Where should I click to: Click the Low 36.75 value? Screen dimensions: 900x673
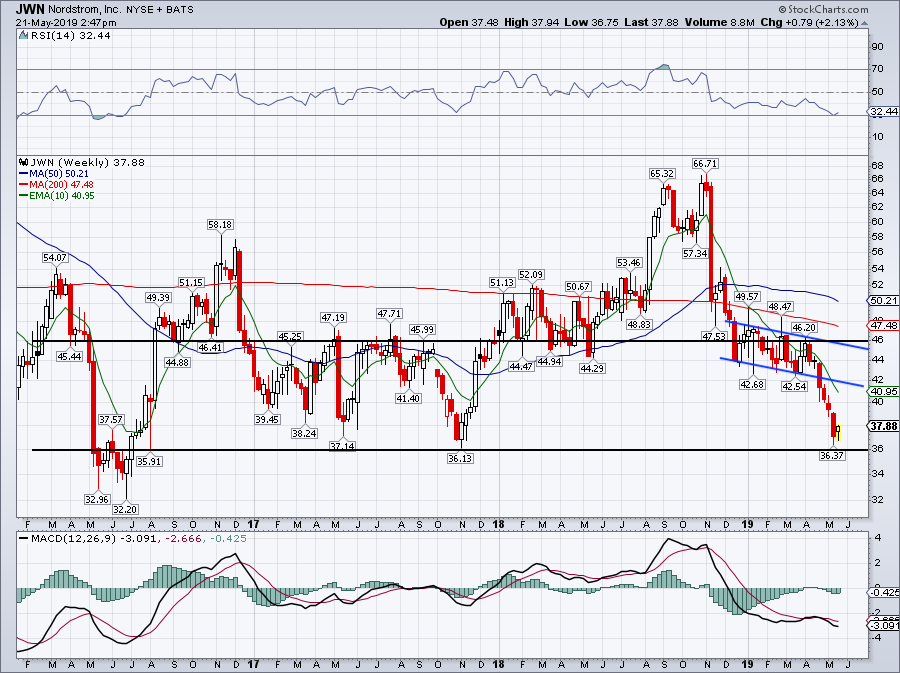pyautogui.click(x=591, y=22)
